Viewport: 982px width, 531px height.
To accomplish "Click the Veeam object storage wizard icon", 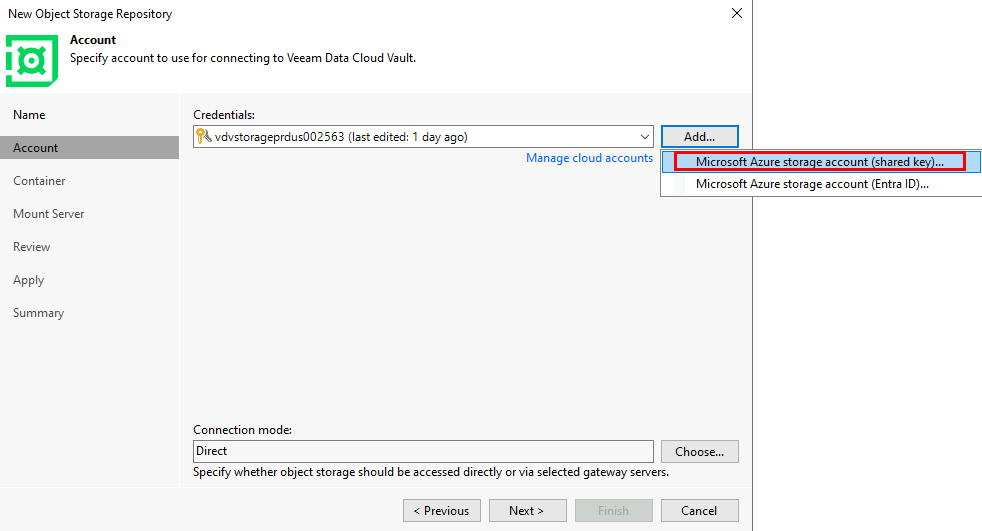I will coord(32,61).
